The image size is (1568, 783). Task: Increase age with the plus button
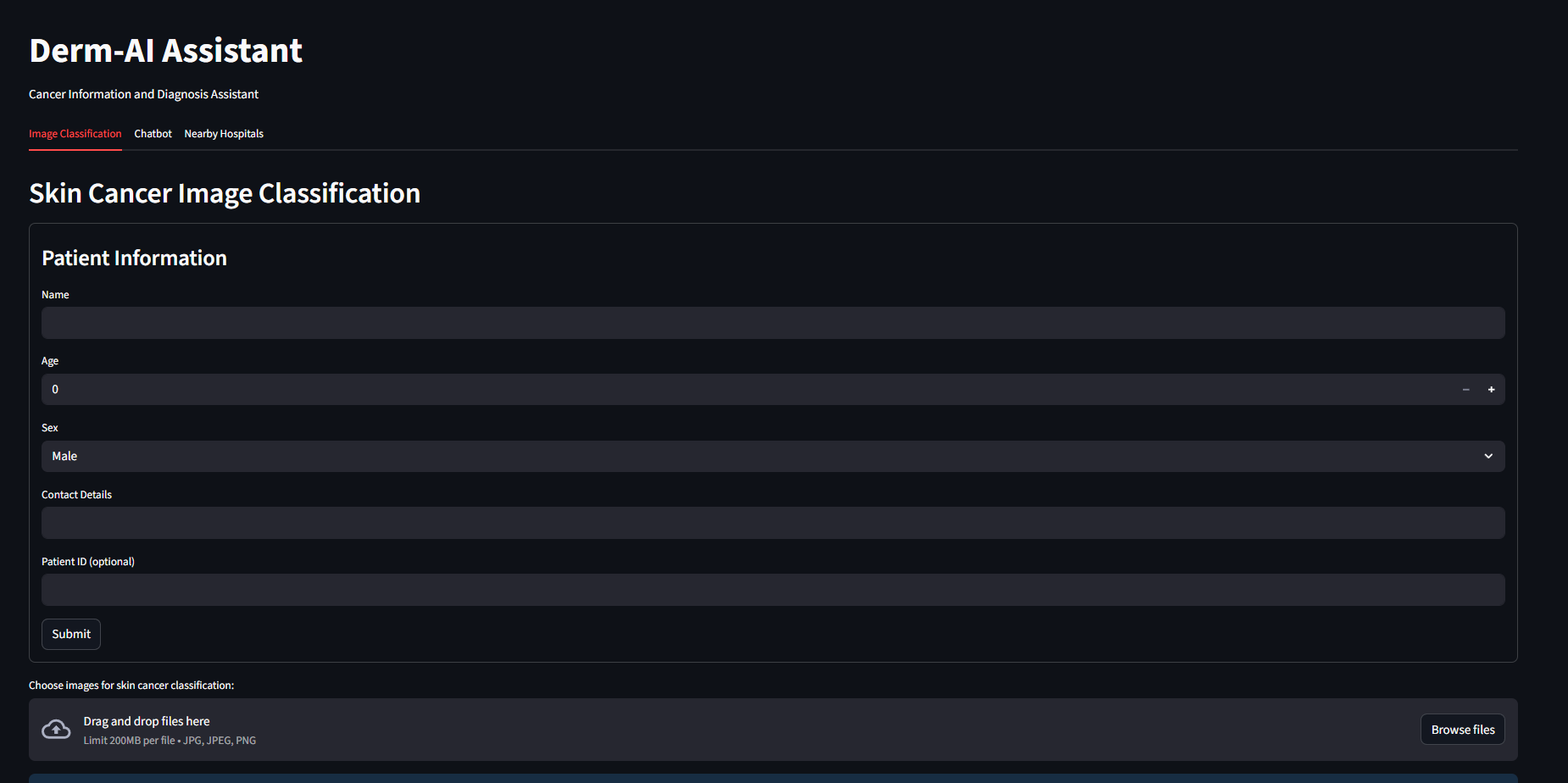coord(1491,390)
